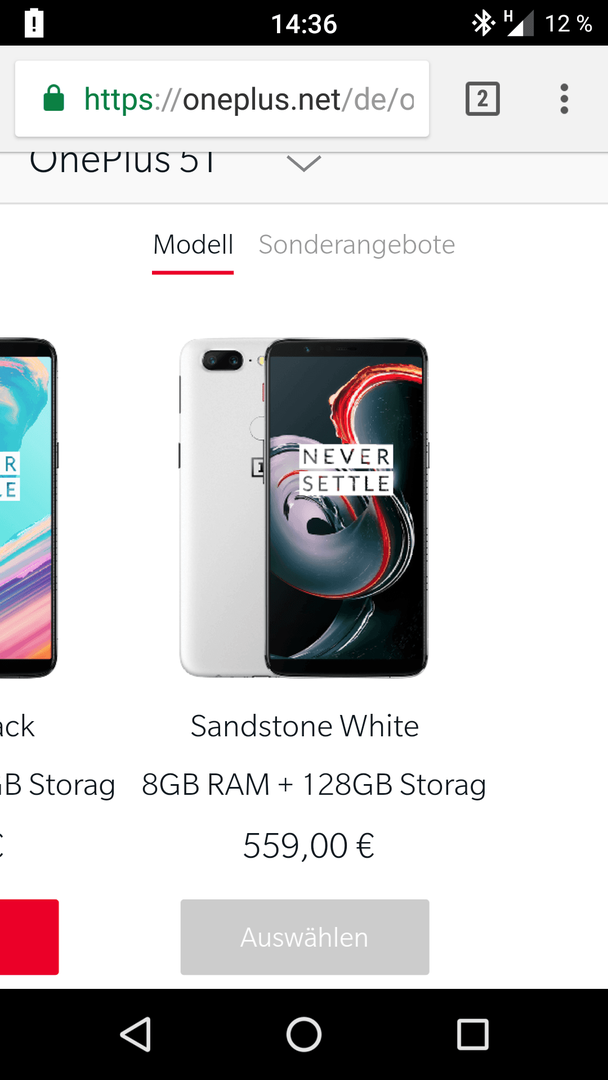This screenshot has width=608, height=1080.
Task: Open recent apps with the square button
Action: [x=472, y=1035]
